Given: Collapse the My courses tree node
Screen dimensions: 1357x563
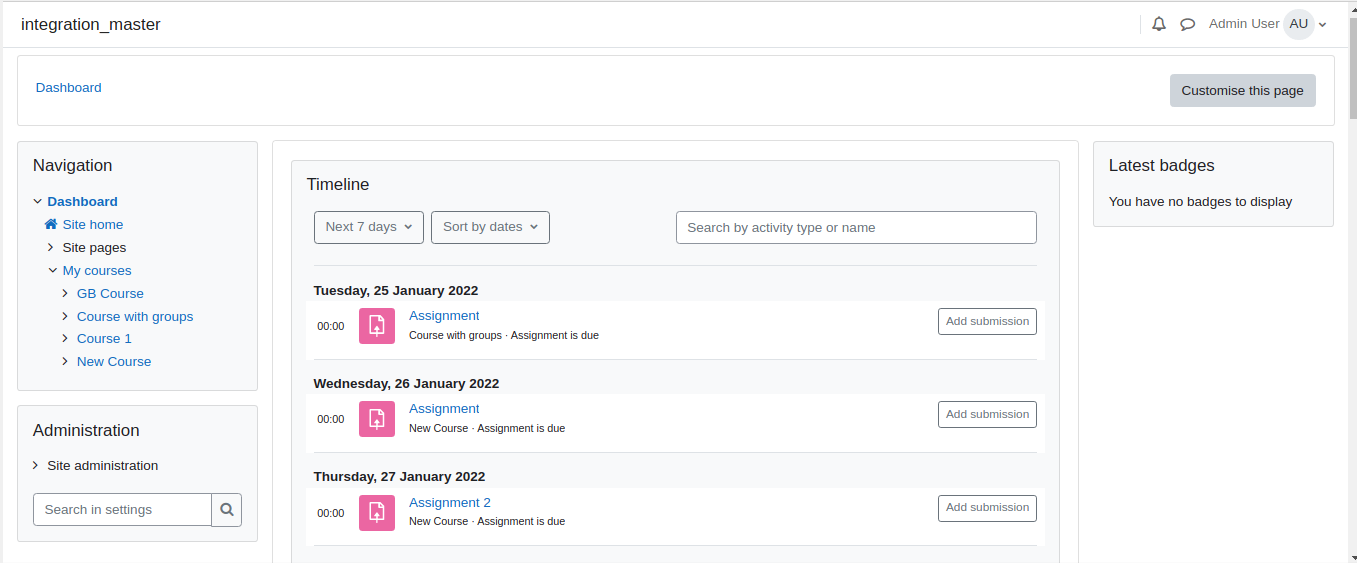Looking at the screenshot, I should click(x=52, y=270).
